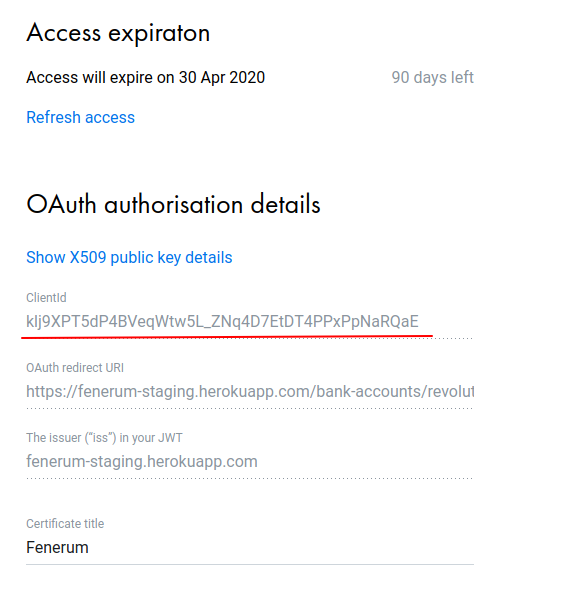Click the red underline beneath ClientId
The height and width of the screenshot is (592, 561).
[x=227, y=336]
